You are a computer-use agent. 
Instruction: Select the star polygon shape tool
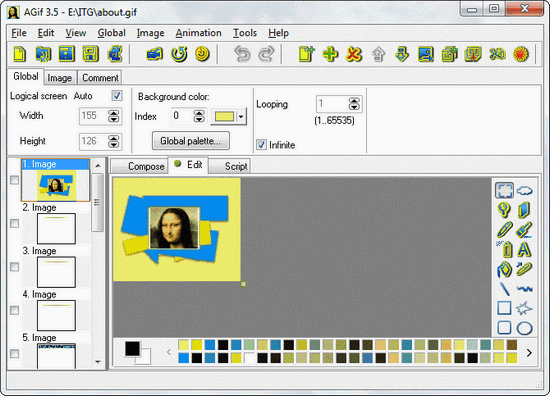point(524,309)
